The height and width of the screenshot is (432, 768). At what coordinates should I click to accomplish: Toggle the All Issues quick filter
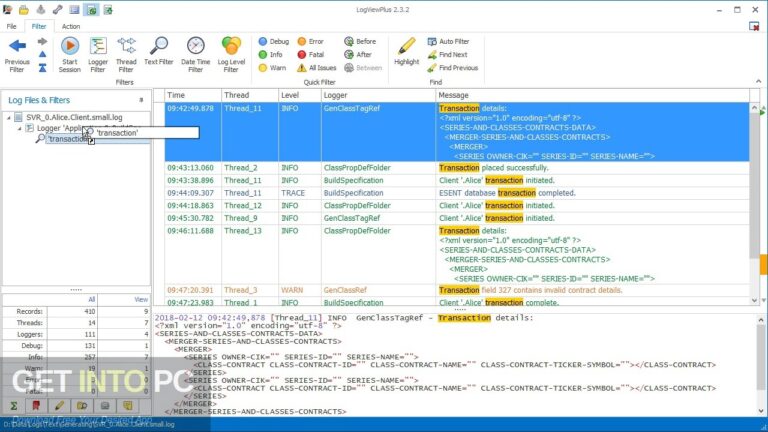tap(316, 68)
